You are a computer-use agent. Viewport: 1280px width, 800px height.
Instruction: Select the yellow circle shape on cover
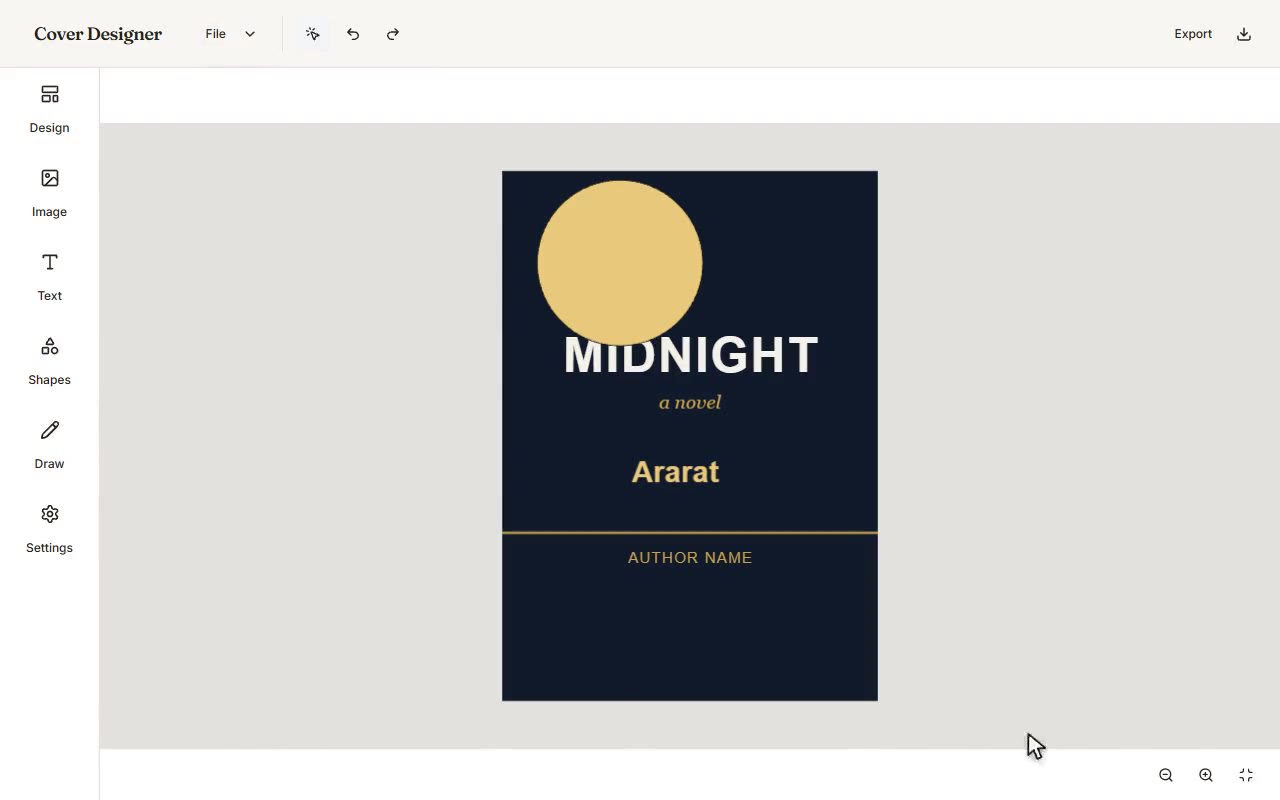(x=620, y=263)
